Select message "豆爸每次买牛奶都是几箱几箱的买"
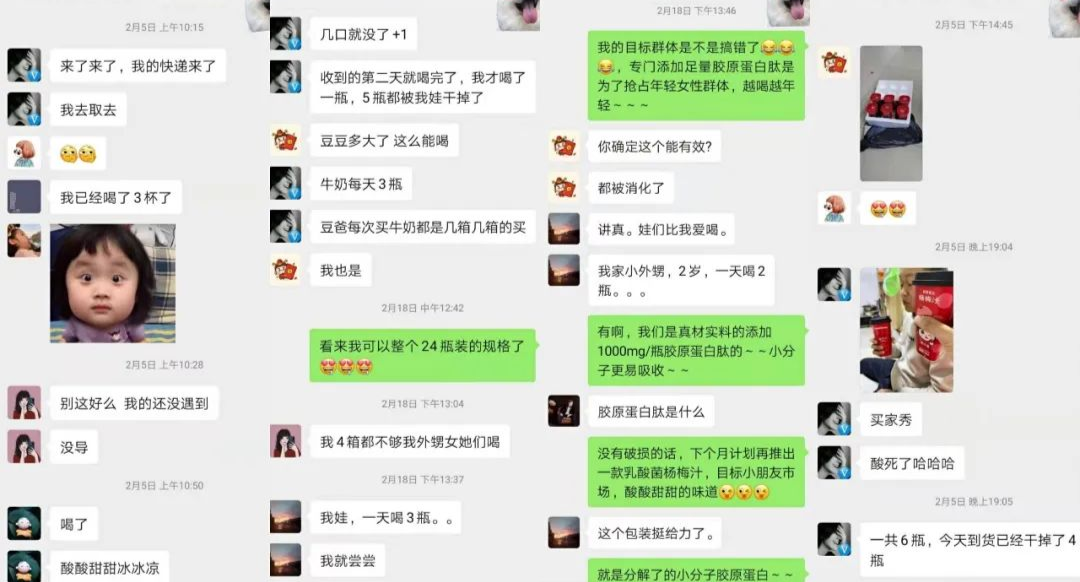The width and height of the screenshot is (1080, 582). 422,227
